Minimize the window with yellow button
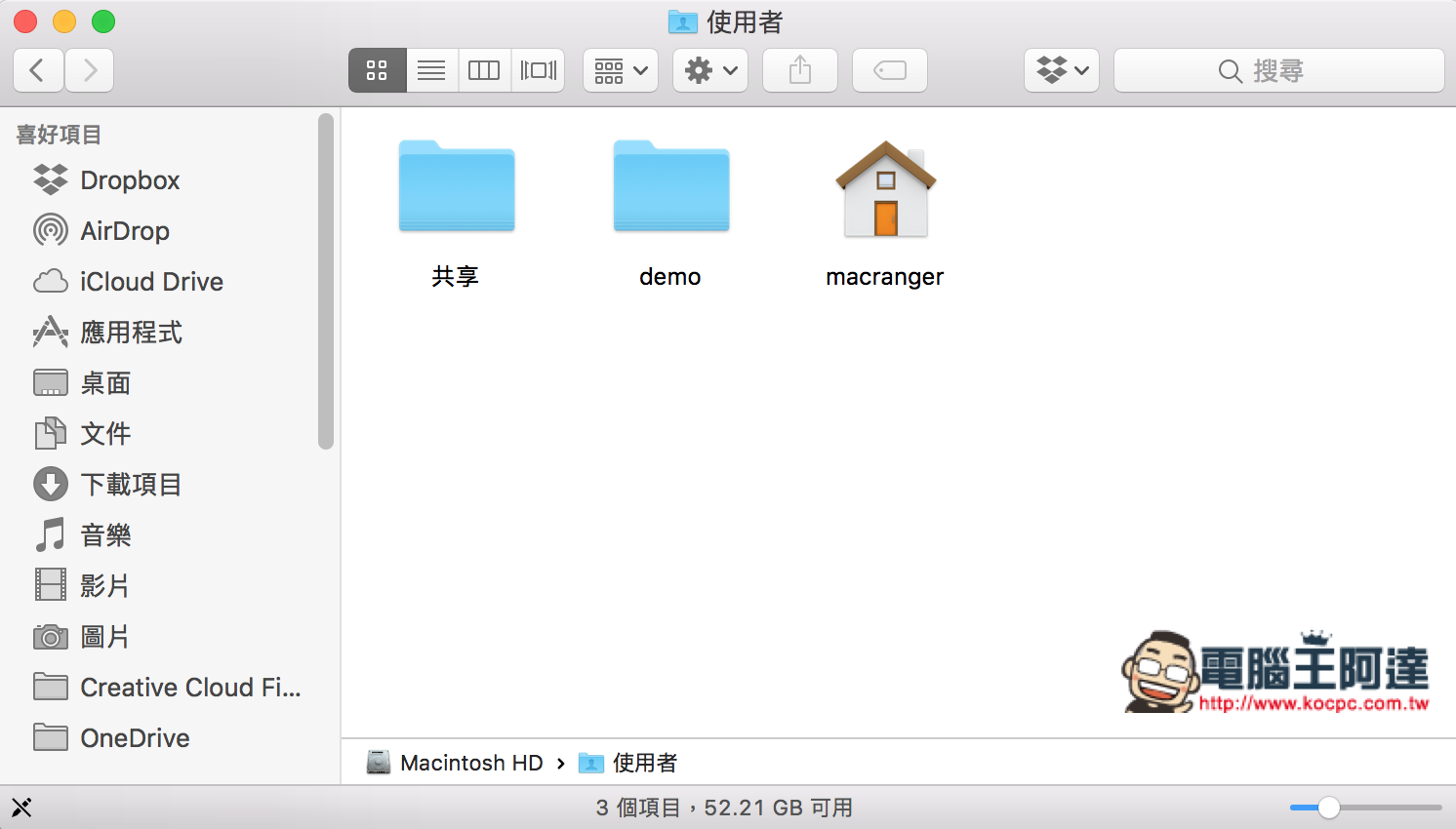The height and width of the screenshot is (829, 1456). point(64,21)
